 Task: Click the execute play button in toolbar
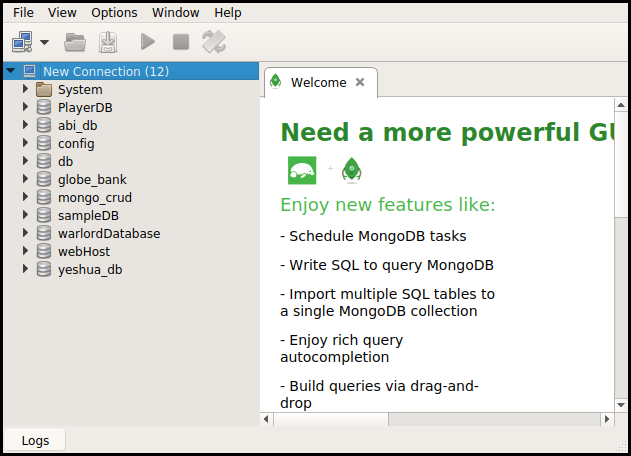click(148, 42)
